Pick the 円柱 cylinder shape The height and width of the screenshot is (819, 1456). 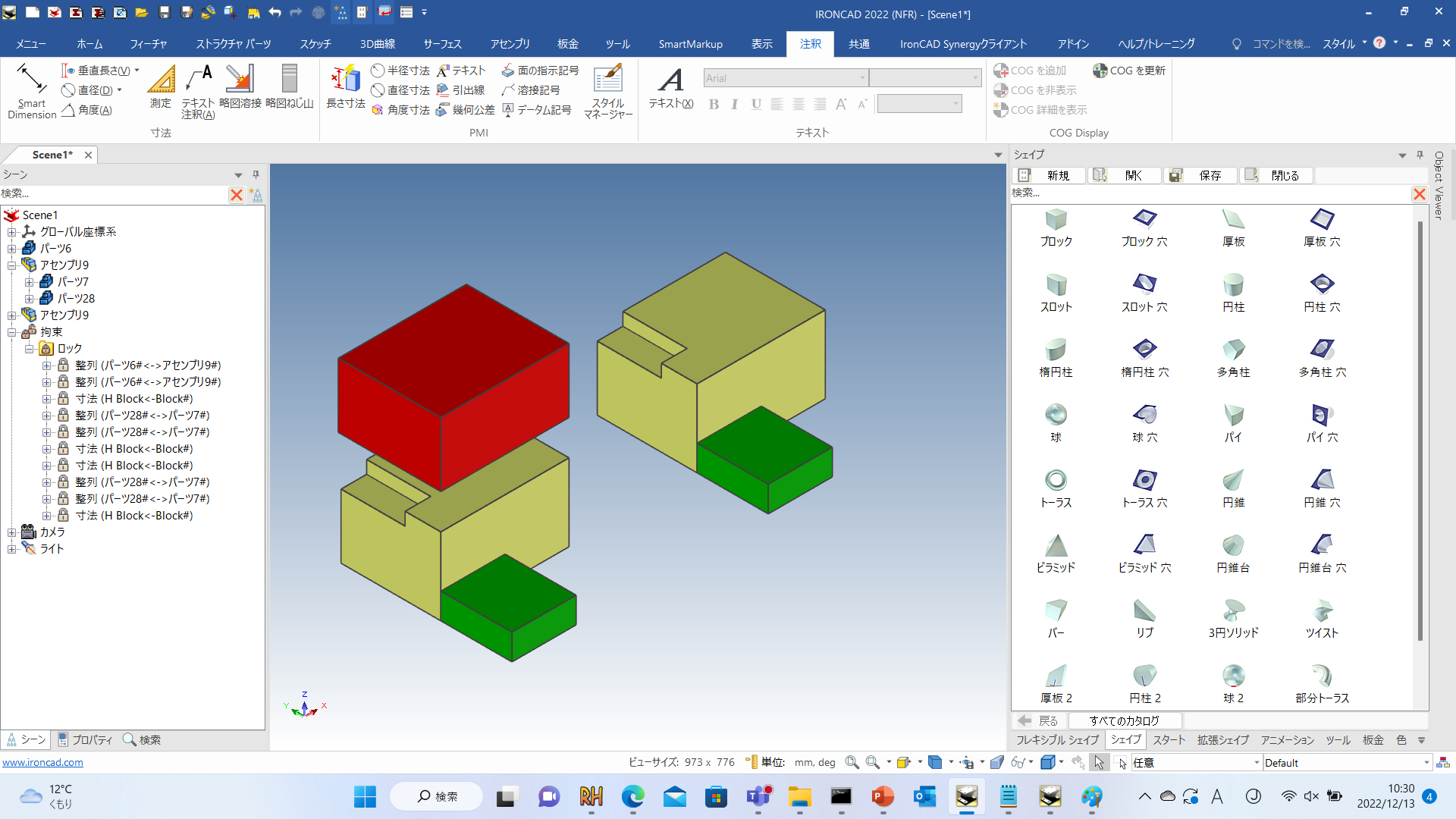pos(1233,293)
